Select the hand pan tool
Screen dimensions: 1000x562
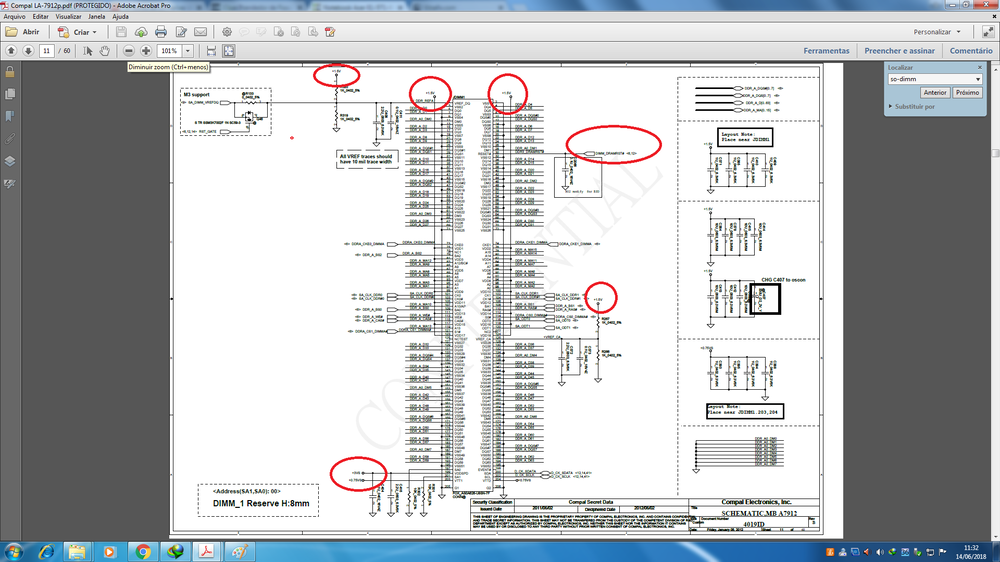point(104,50)
